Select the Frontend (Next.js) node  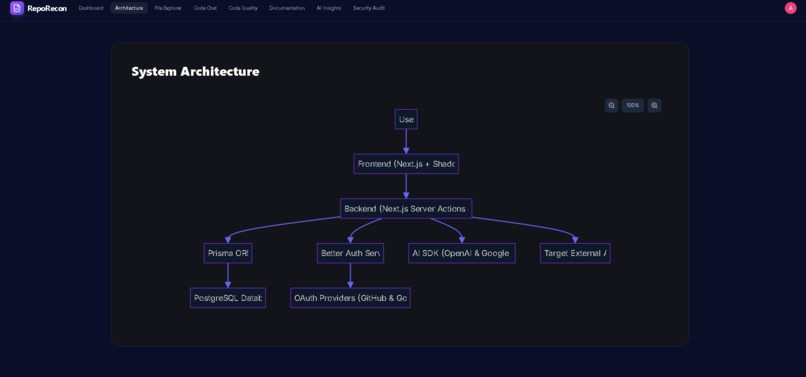click(406, 164)
